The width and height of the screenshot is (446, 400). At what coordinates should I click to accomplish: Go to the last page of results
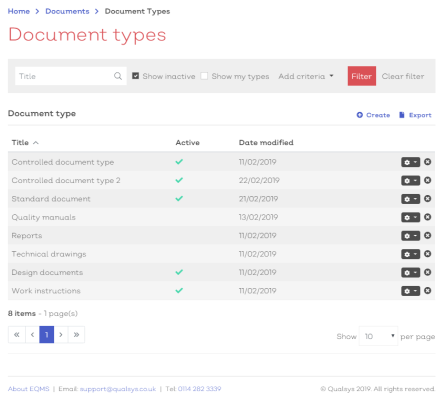(76, 335)
